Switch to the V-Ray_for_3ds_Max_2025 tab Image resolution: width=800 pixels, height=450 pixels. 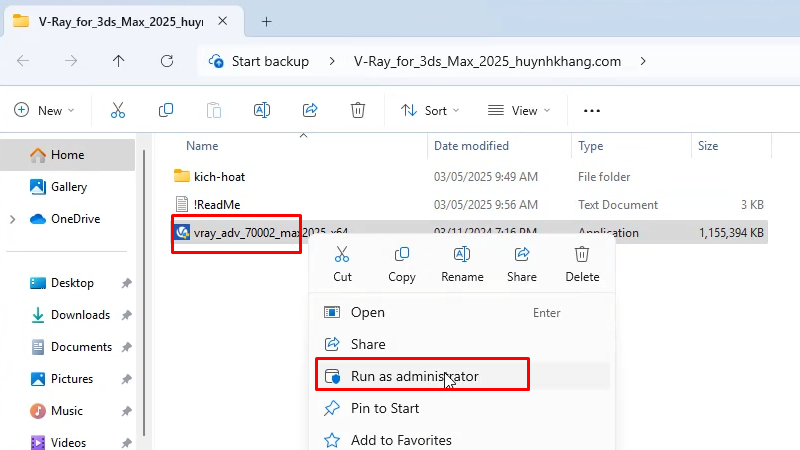pos(124,21)
